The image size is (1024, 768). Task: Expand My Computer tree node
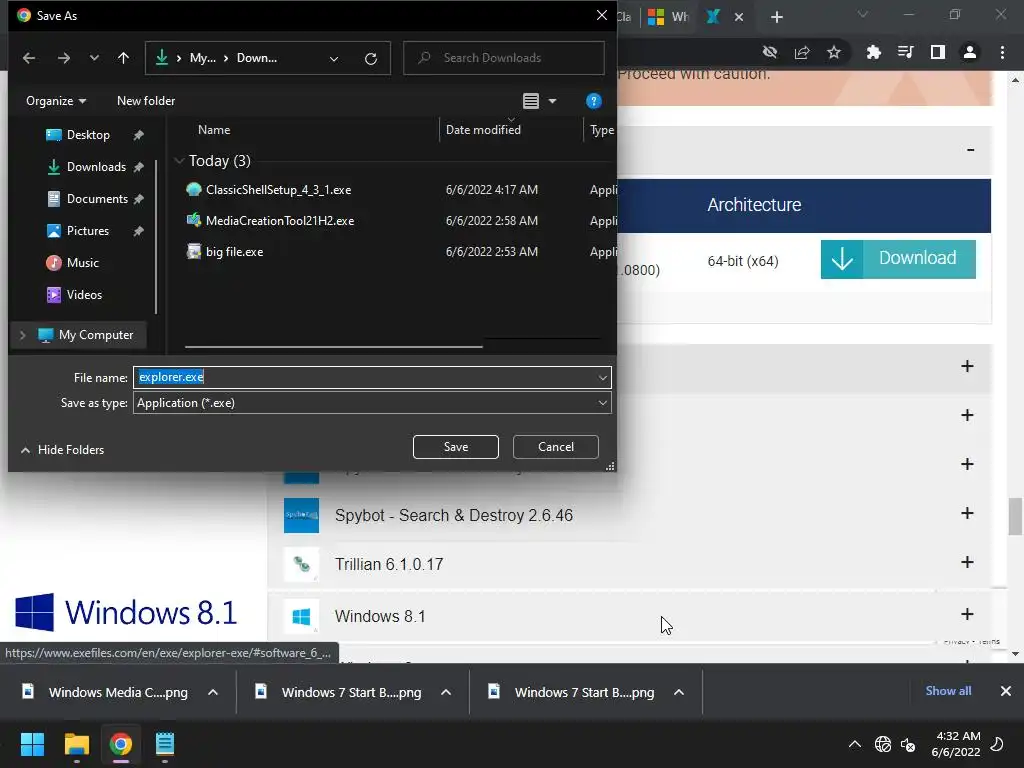pos(23,335)
